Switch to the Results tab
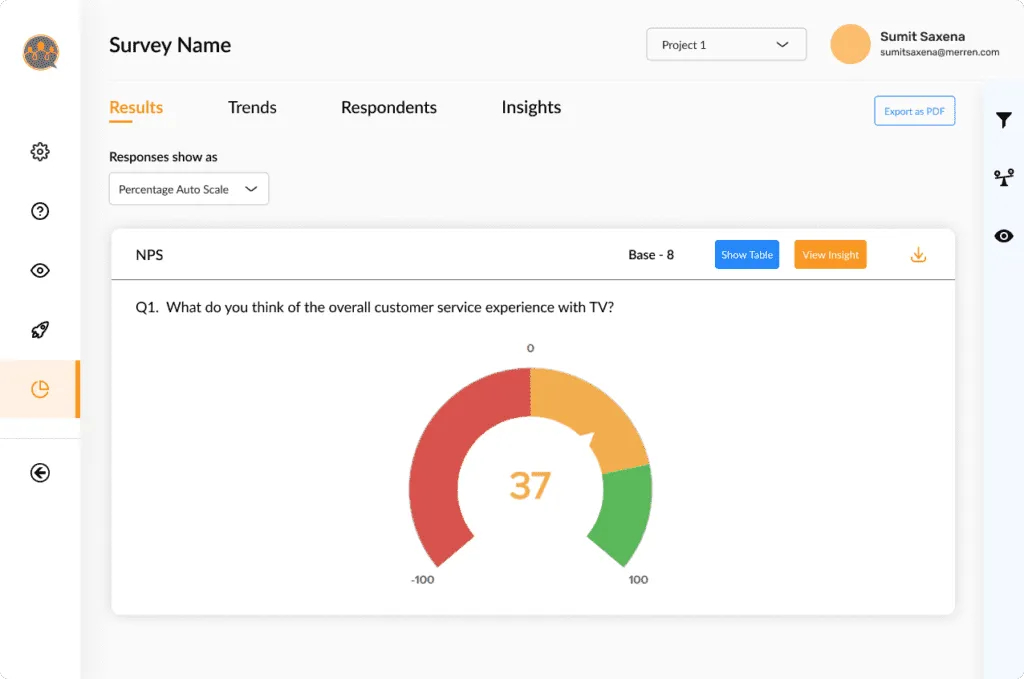 136,108
